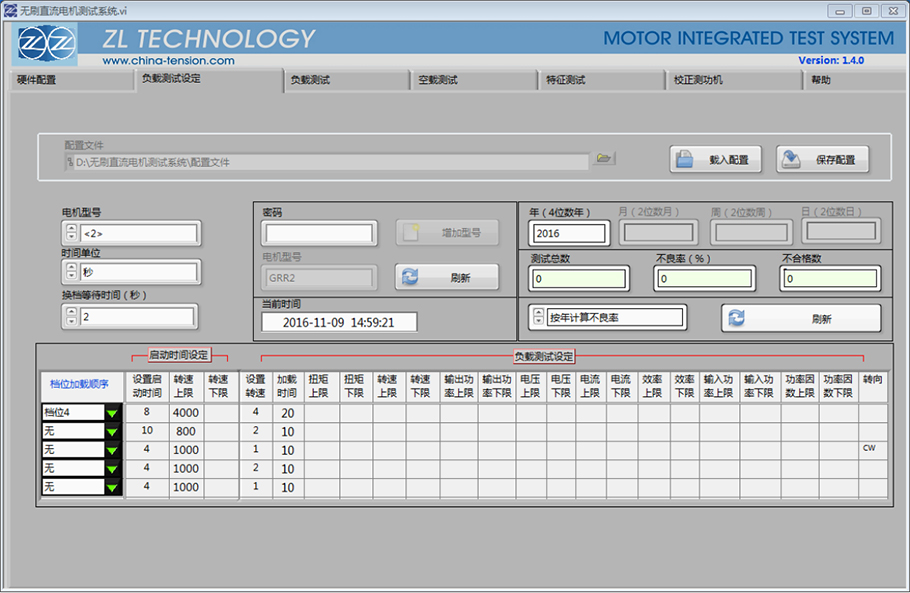
Task: Open the 校正测功机 tab
Action: 698,80
